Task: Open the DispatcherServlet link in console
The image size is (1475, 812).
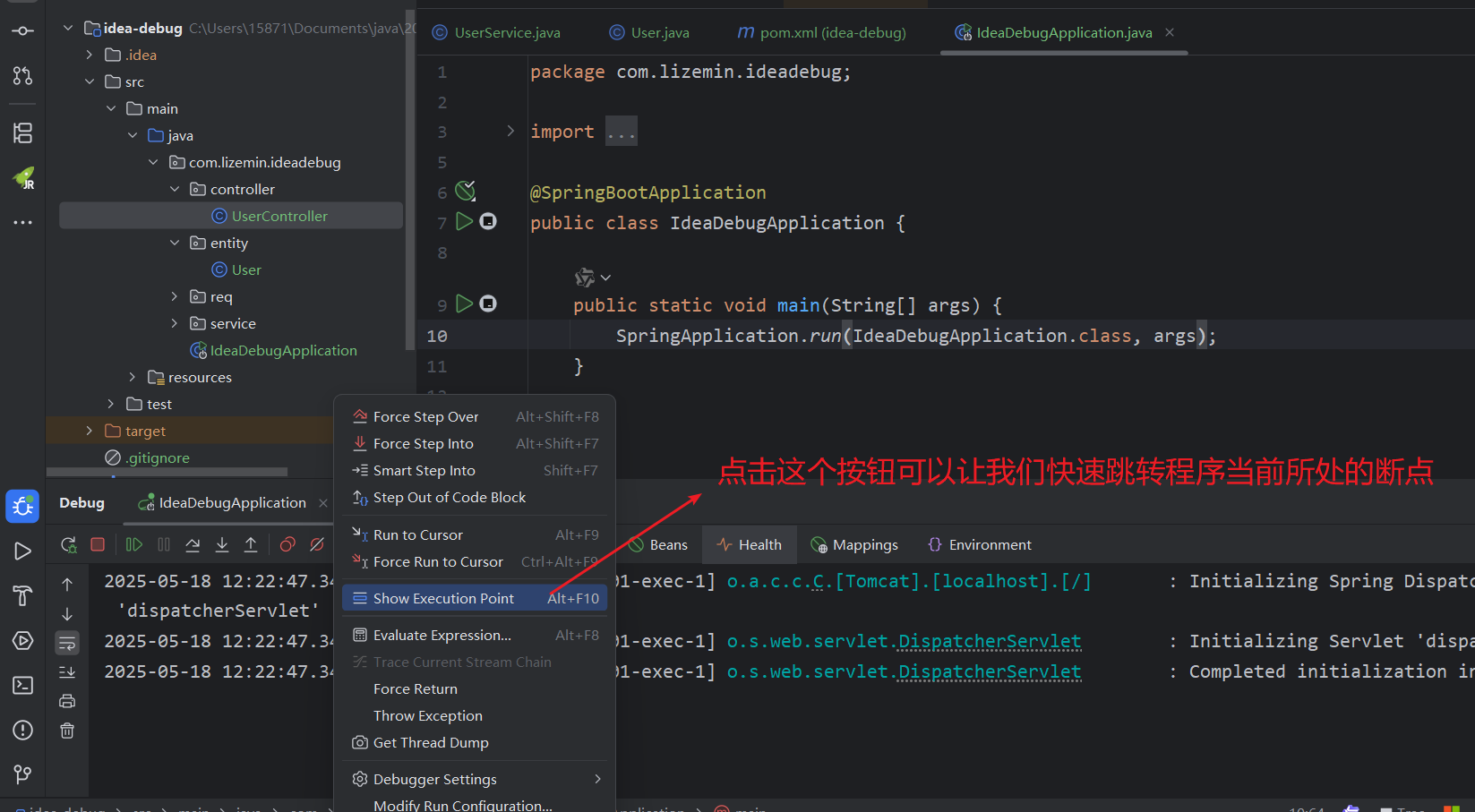Action: [x=990, y=642]
